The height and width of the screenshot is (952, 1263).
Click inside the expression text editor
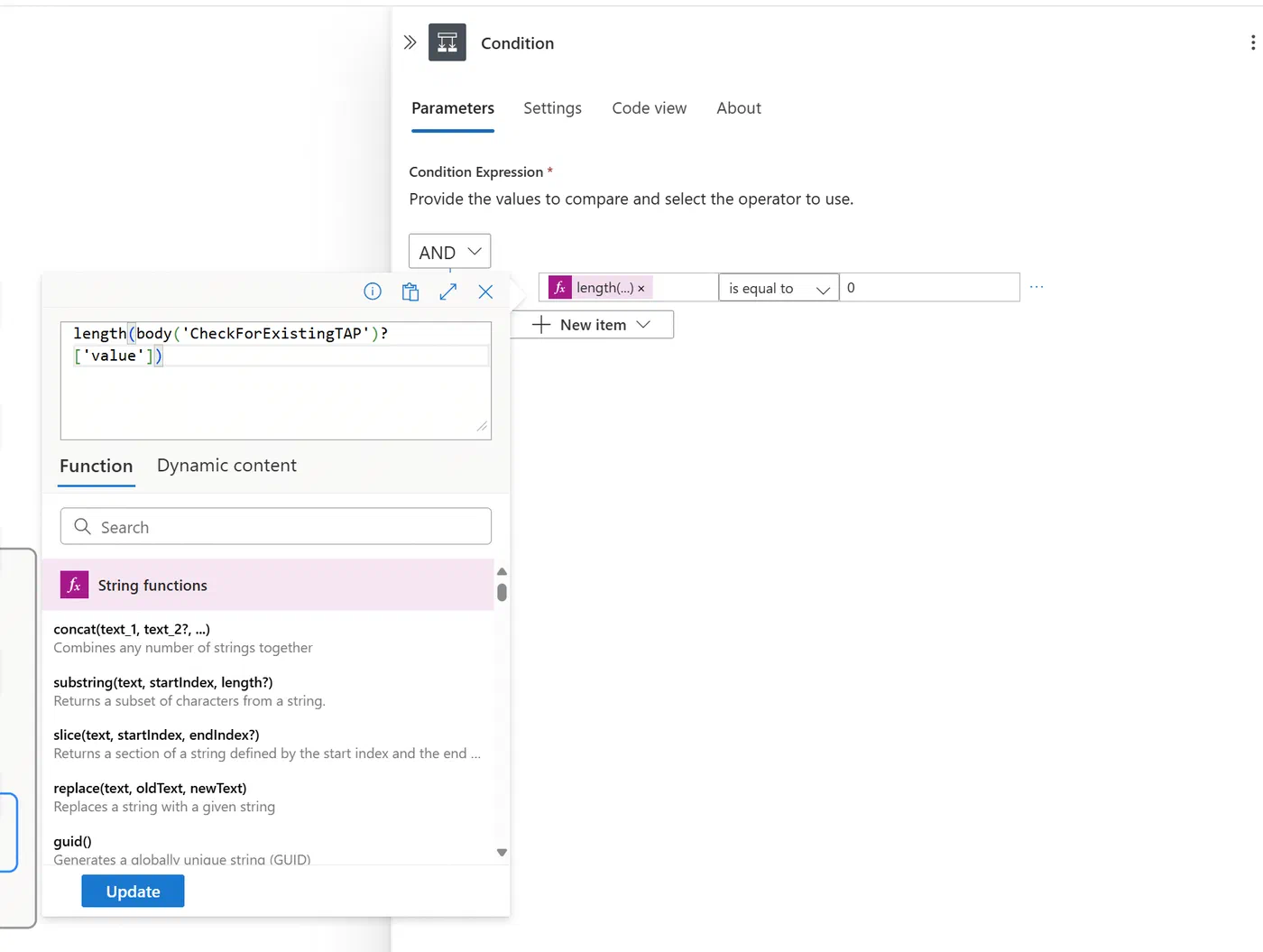276,381
